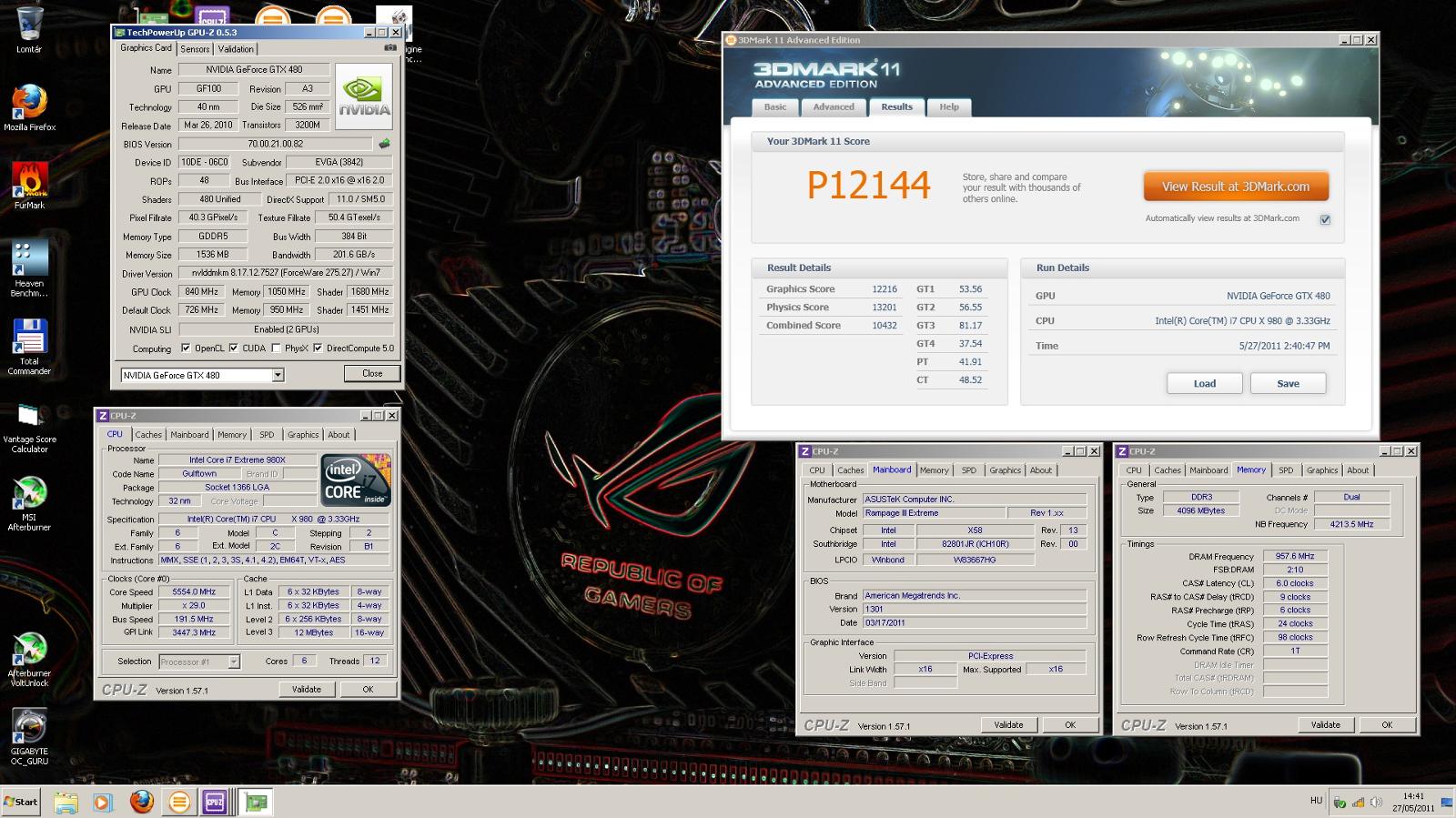
Task: Toggle the DirectCompute 5.0 checkbox
Action: point(318,348)
